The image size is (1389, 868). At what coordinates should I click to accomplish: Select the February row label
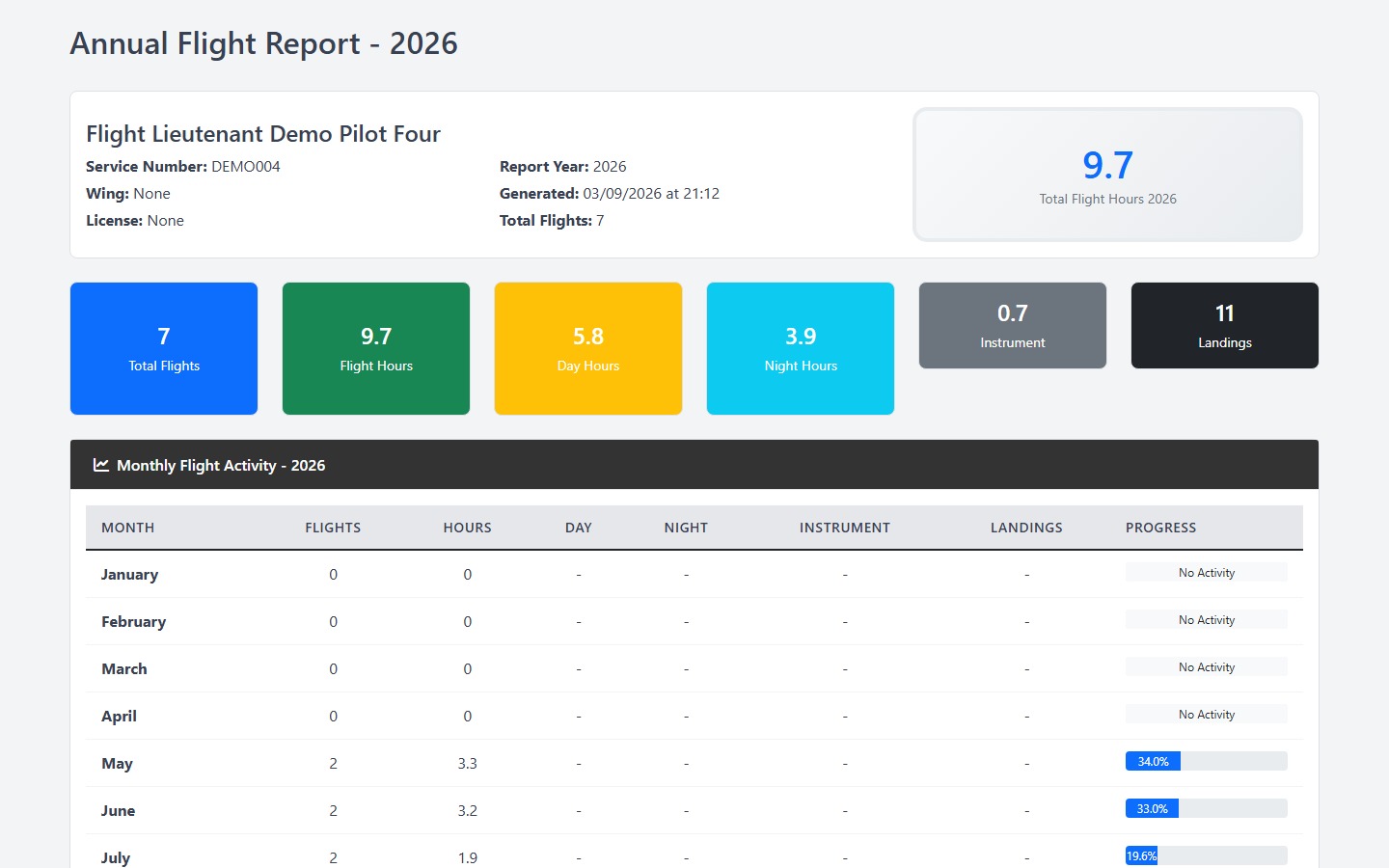point(133,621)
